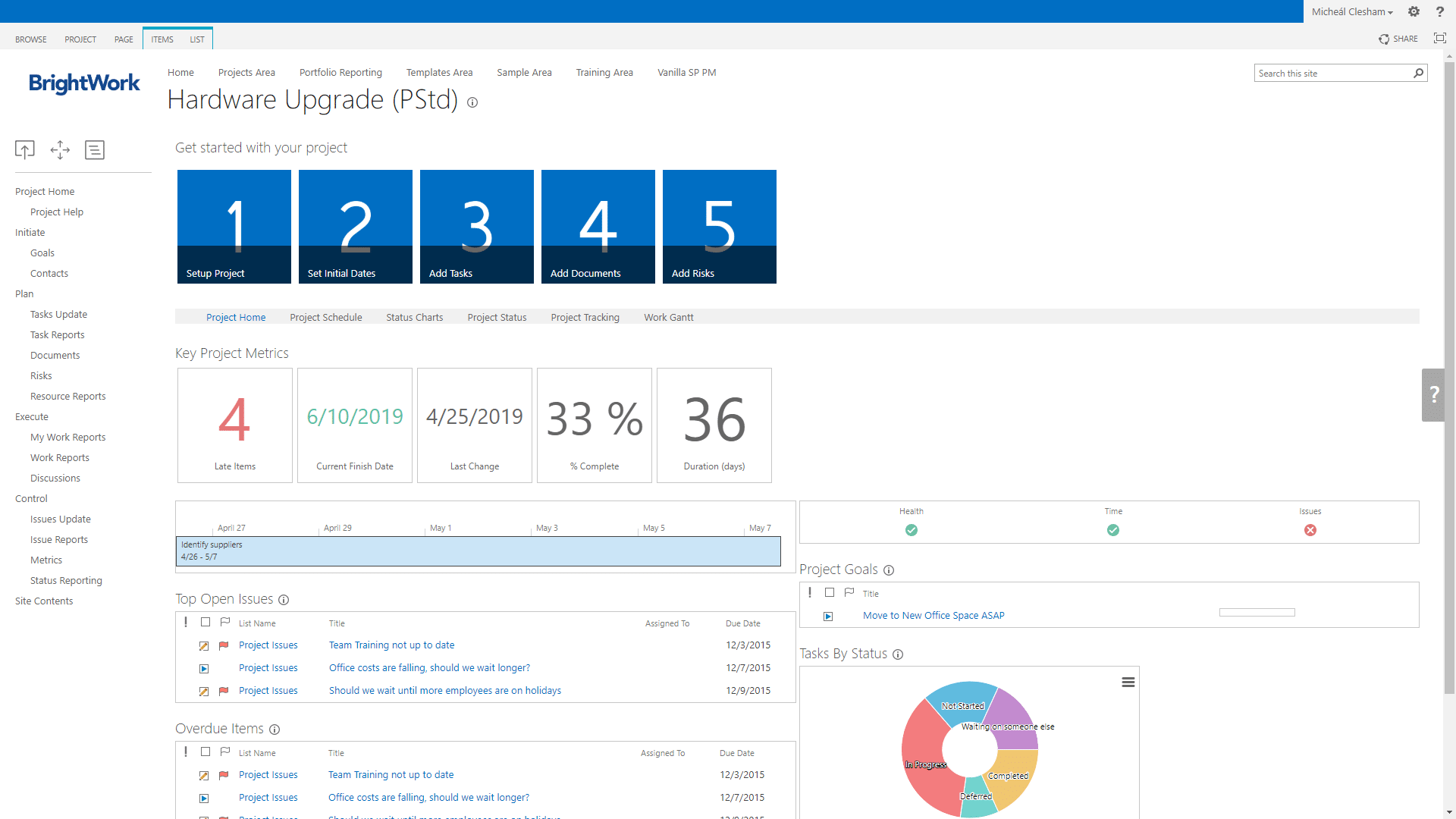Click the side help question mark tab
Image resolution: width=1456 pixels, height=819 pixels.
(1433, 394)
